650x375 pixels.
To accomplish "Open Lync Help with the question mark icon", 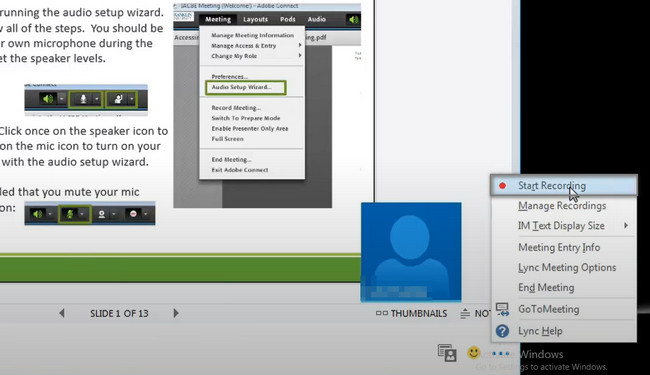I will (564, 331).
